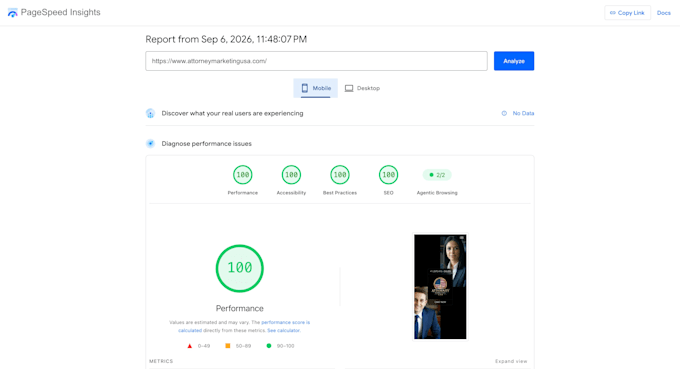The width and height of the screenshot is (680, 369).
Task: Open the Docs link
Action: pos(664,13)
